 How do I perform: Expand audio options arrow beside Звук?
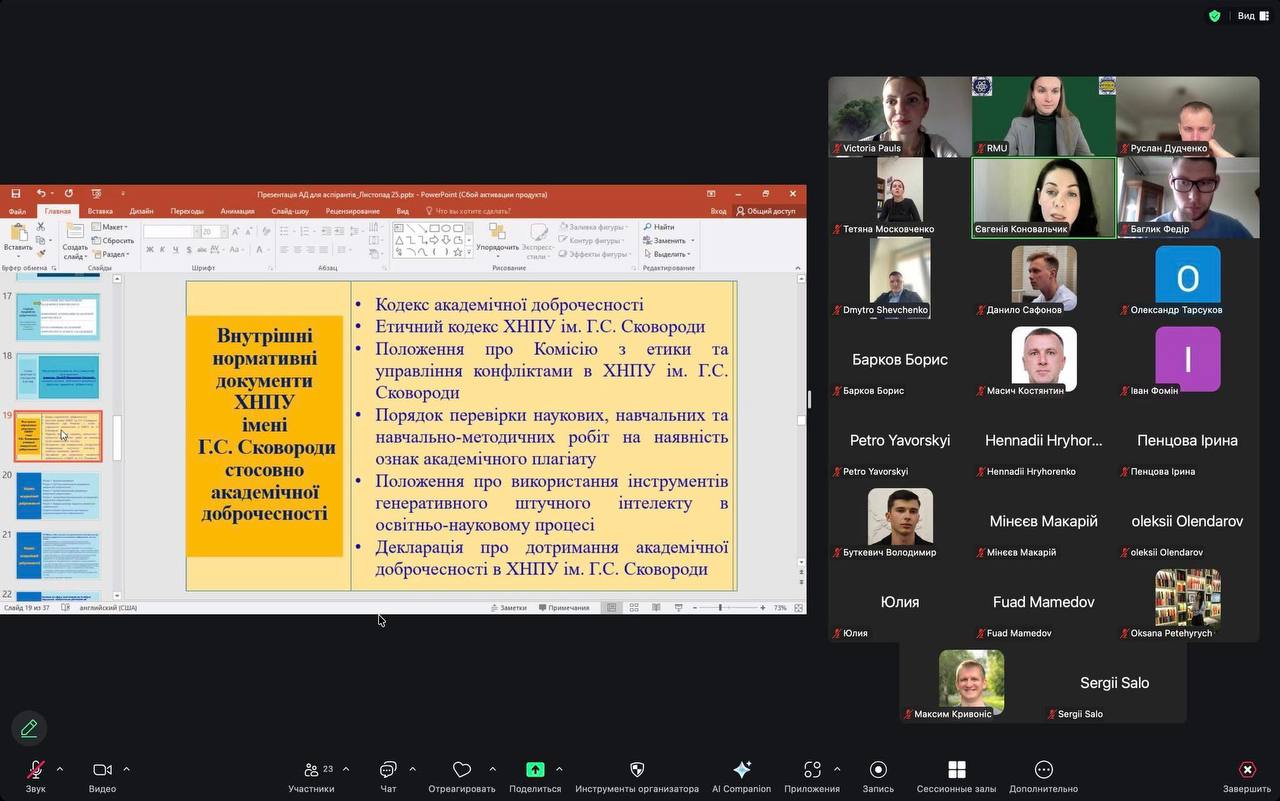pos(60,769)
